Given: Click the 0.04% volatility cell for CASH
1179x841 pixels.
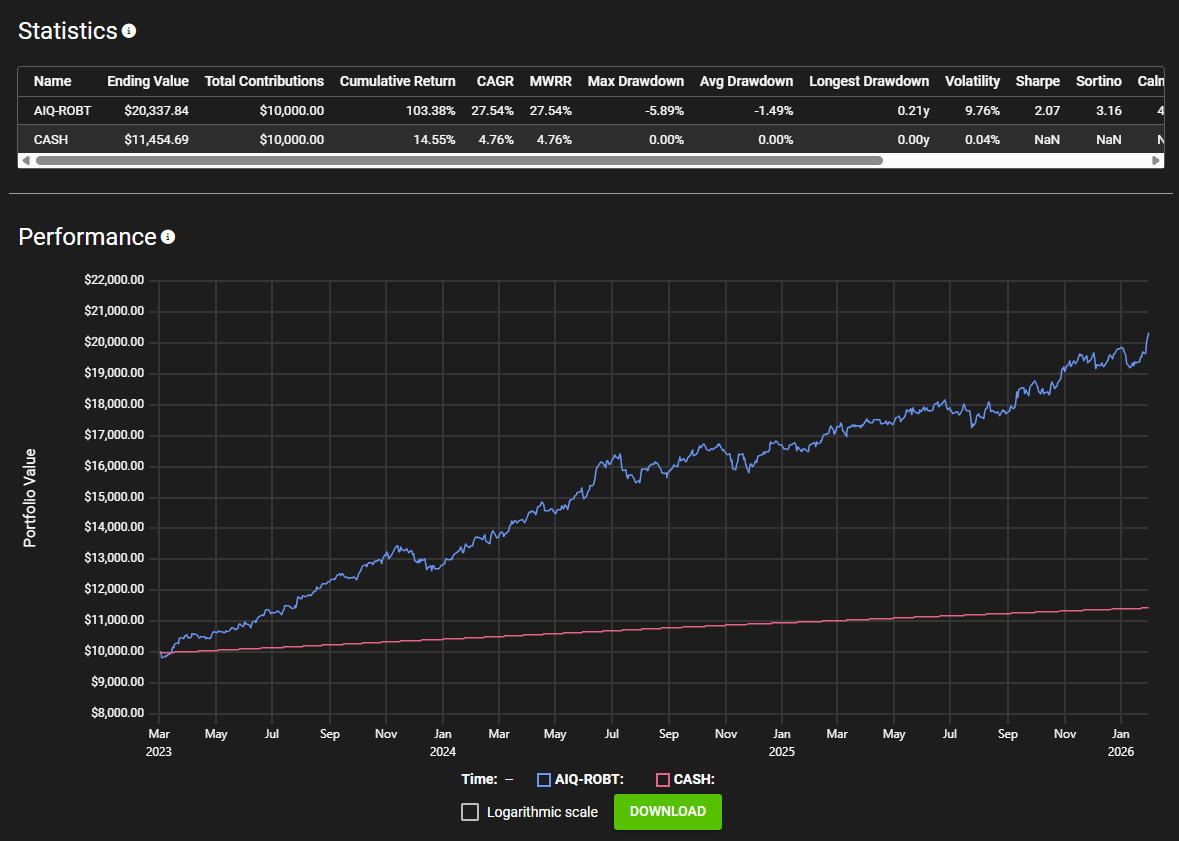Looking at the screenshot, I should pos(982,140).
